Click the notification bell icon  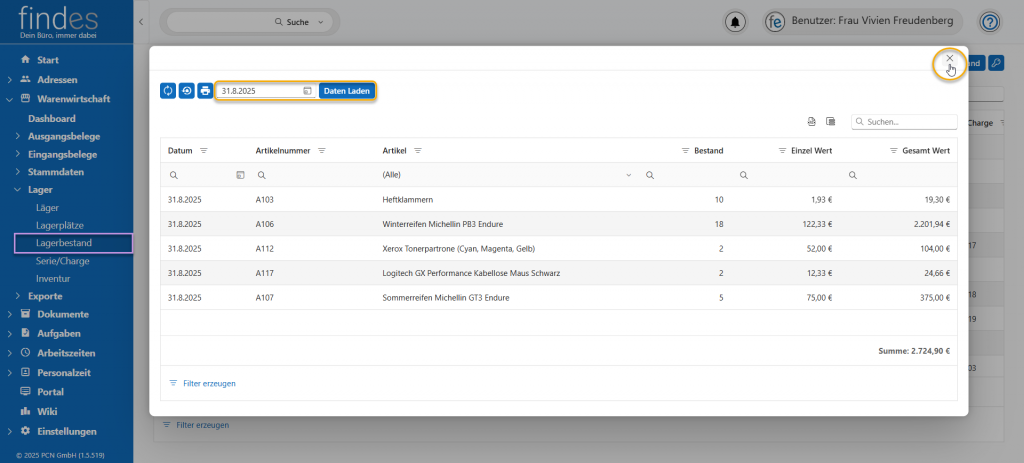coord(737,22)
